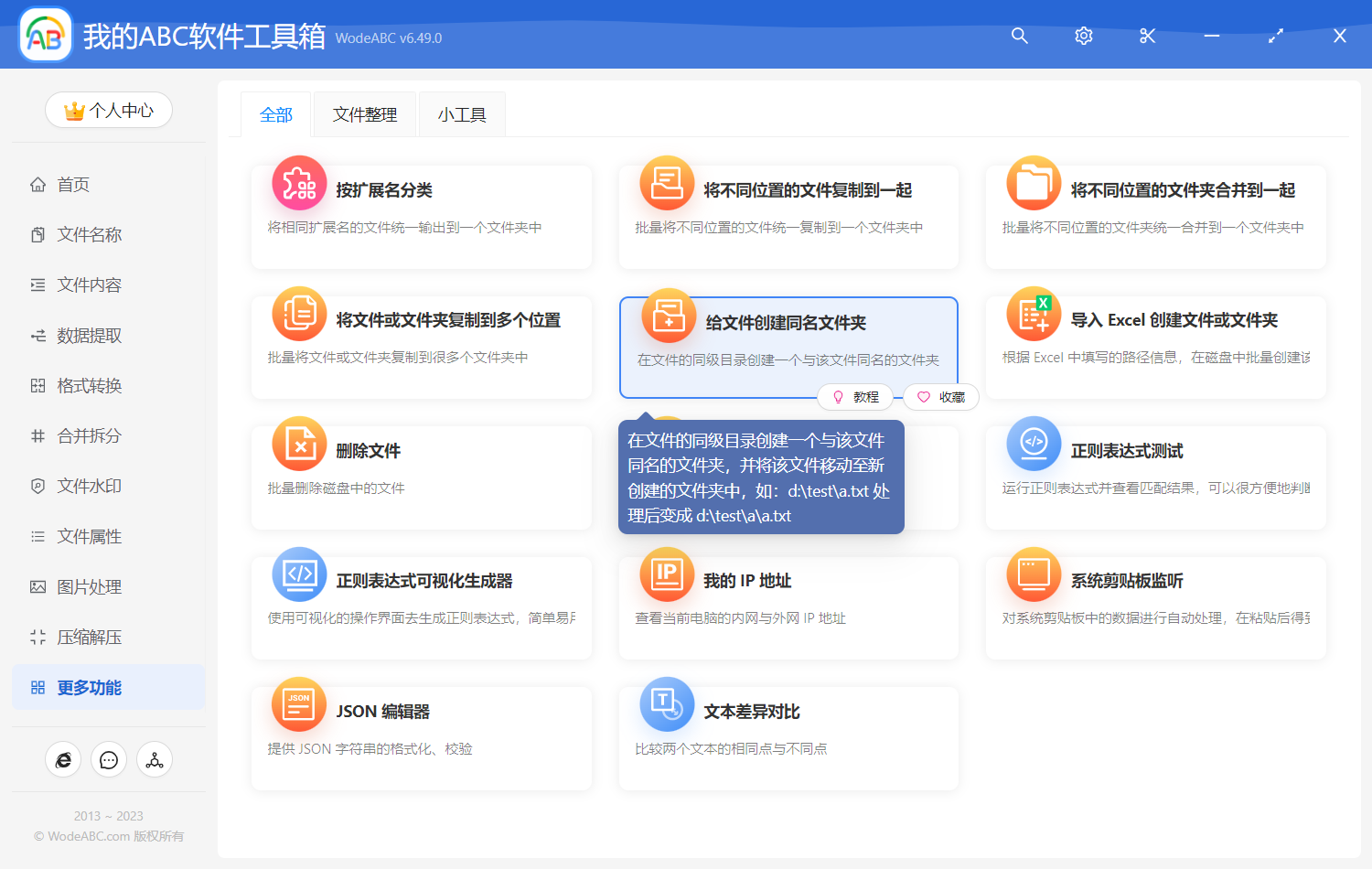
Task: Select the 导入 Excel 创建文件或文件夹 icon
Action: [1033, 314]
